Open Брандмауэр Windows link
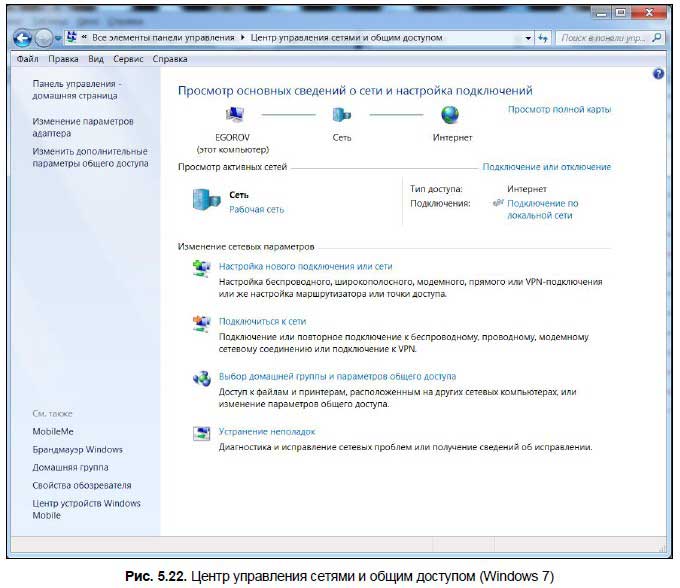Viewport: 680px width, 588px height. (78, 450)
